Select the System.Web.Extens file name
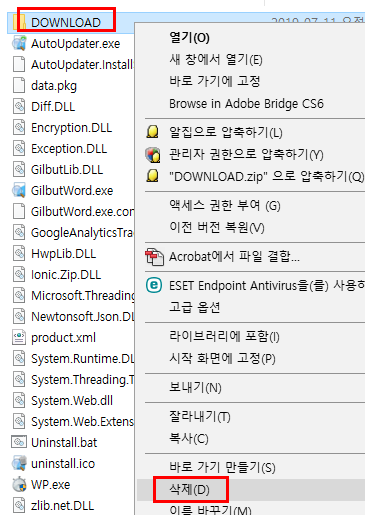365x515 pixels. tap(82, 422)
